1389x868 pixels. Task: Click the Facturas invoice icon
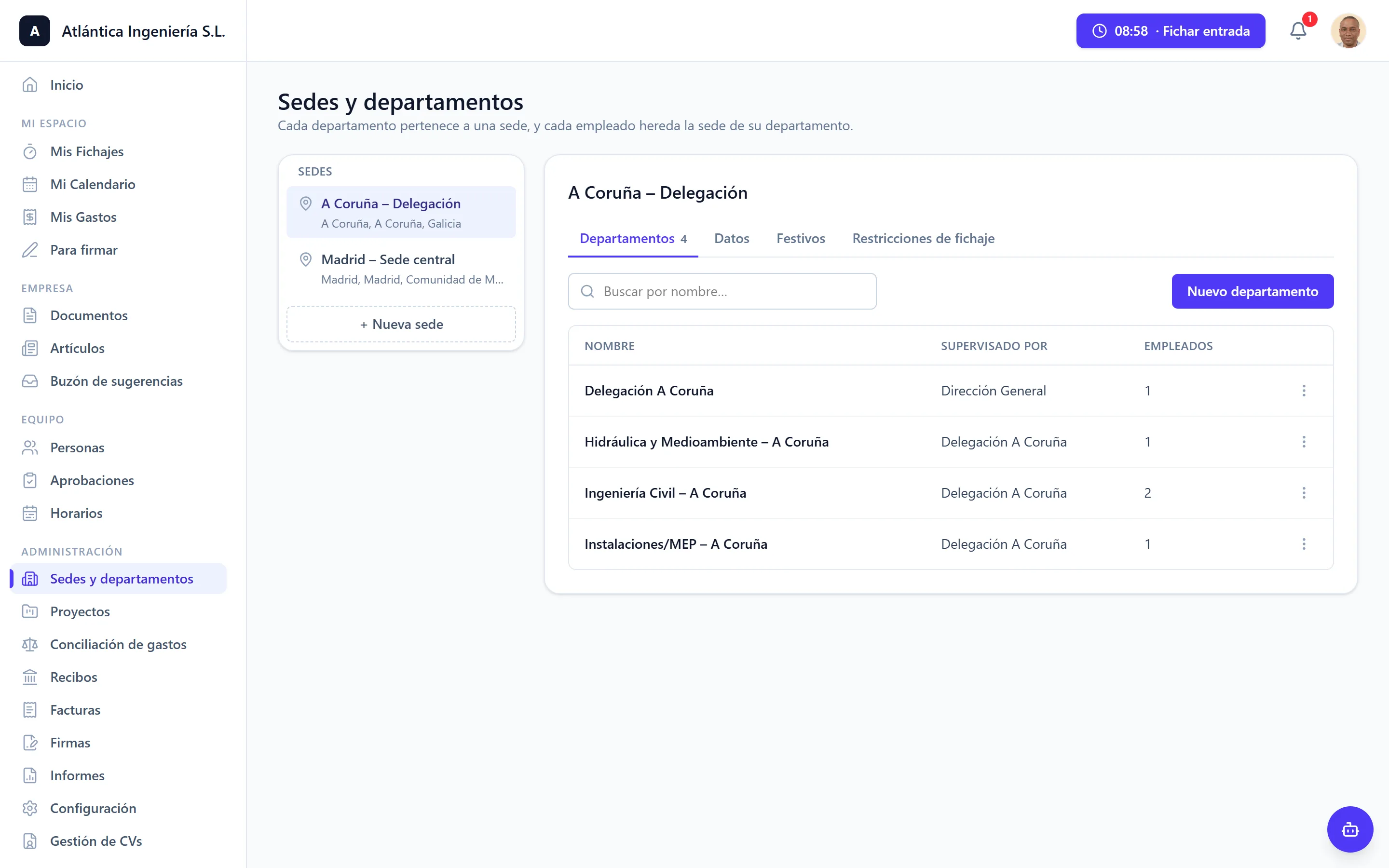30,709
